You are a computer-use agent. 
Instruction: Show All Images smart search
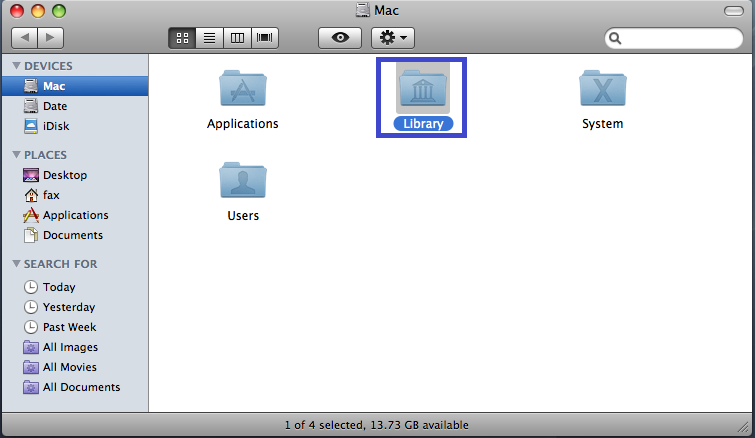click(75, 347)
